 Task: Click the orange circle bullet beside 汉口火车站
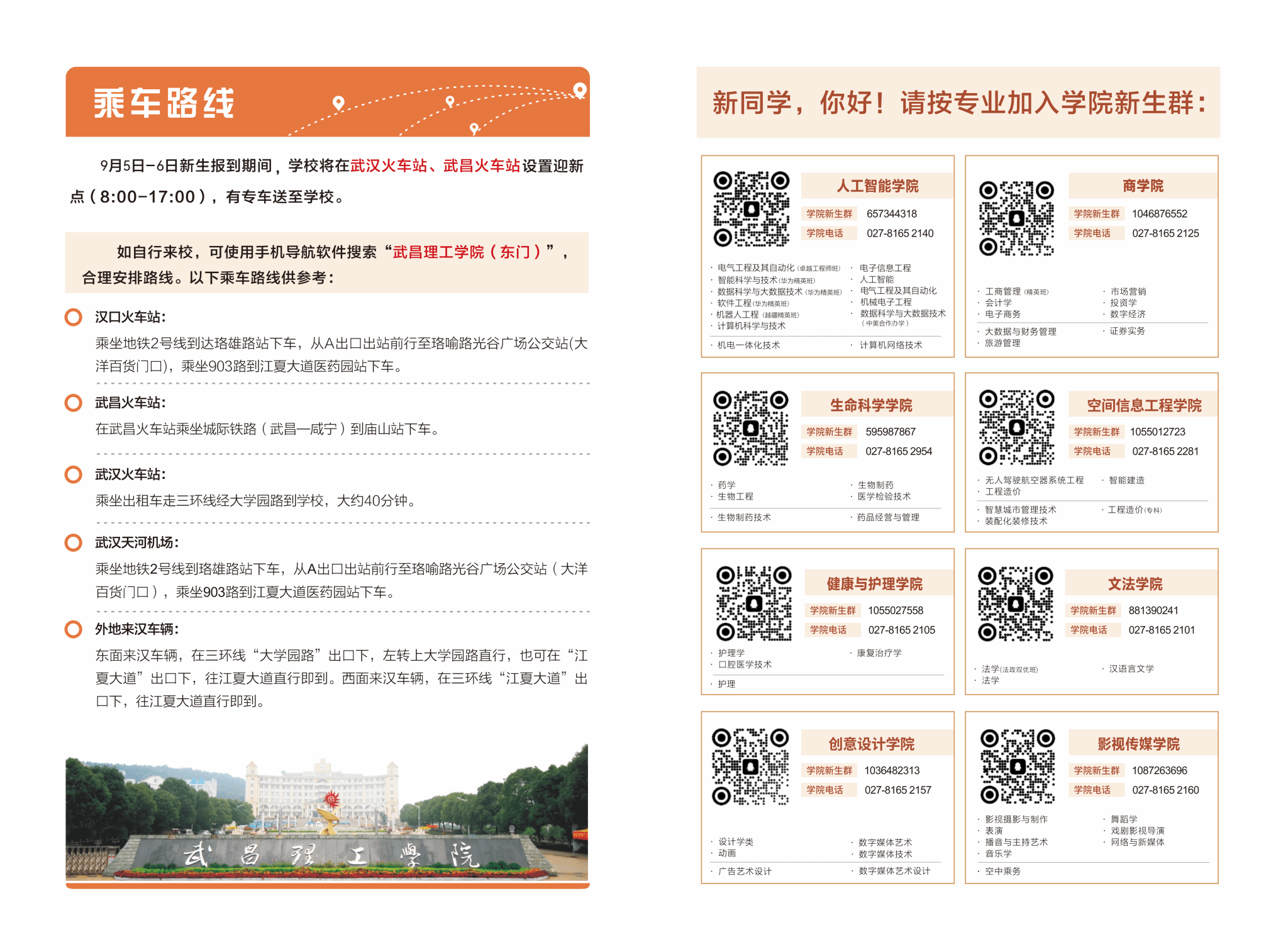click(x=74, y=317)
